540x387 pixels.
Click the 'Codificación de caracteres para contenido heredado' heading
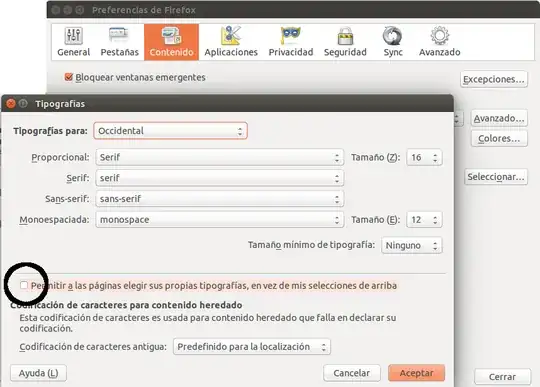tap(126, 305)
